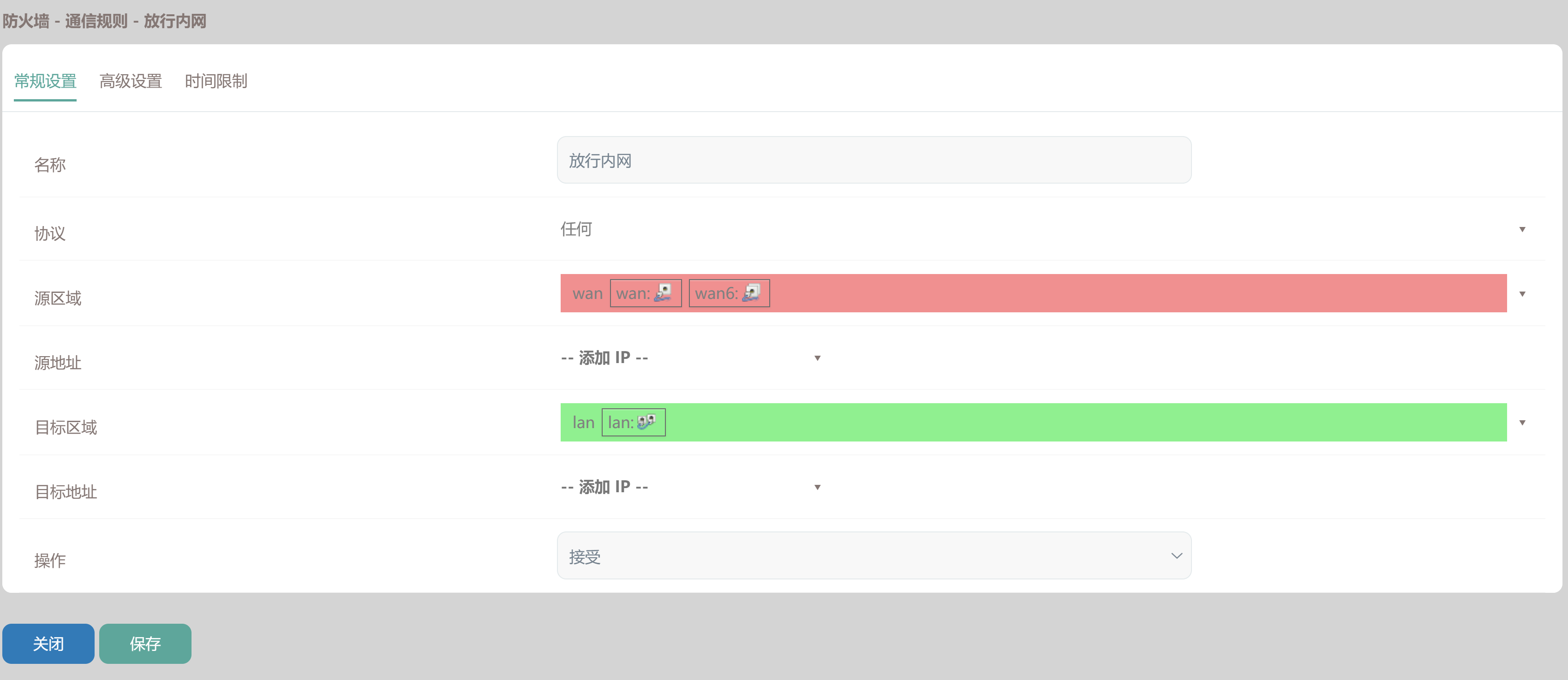
Task: Click the lan: badge in 目标区域
Action: 633,422
